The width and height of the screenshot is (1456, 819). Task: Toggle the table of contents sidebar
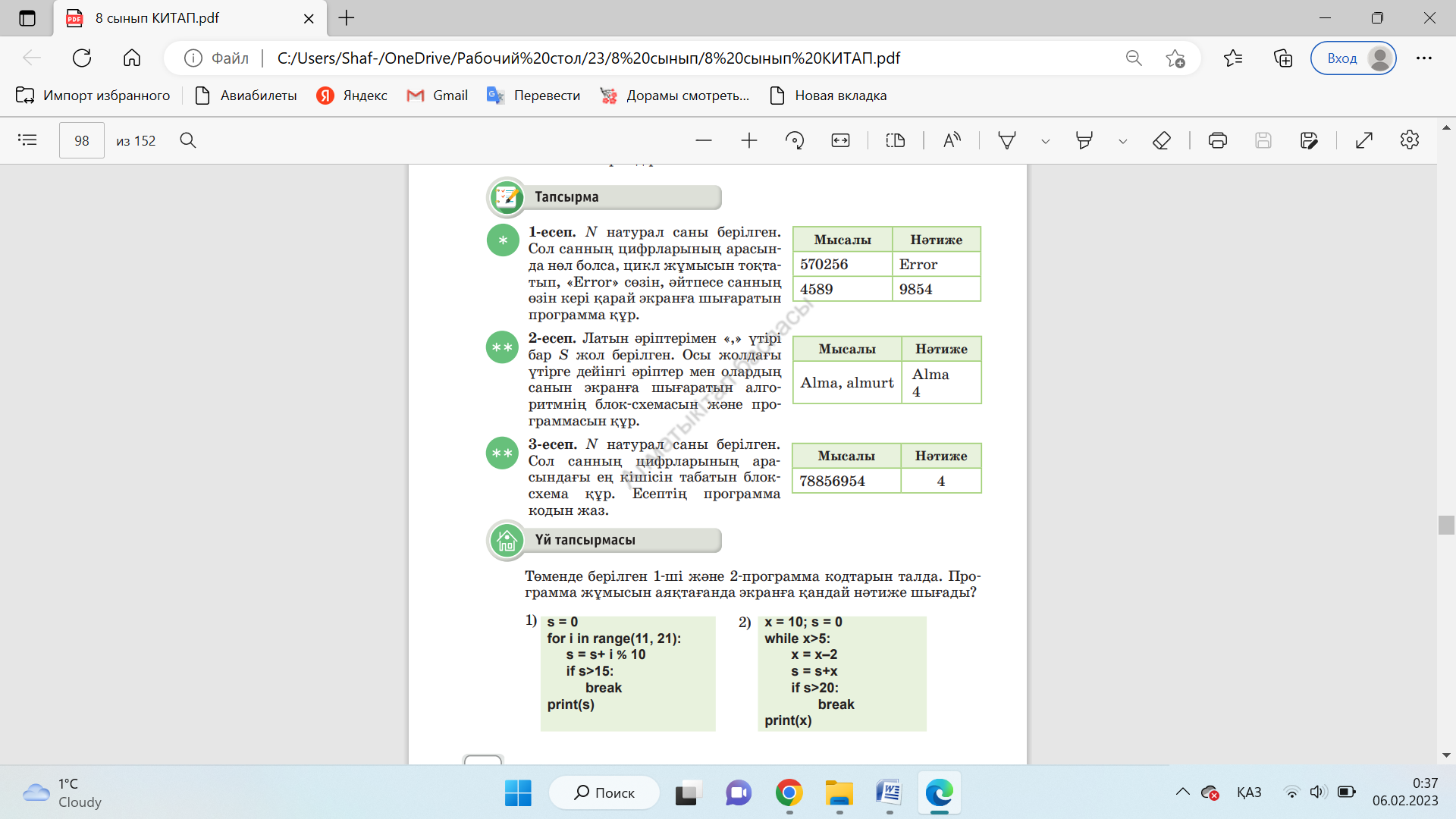(x=27, y=140)
